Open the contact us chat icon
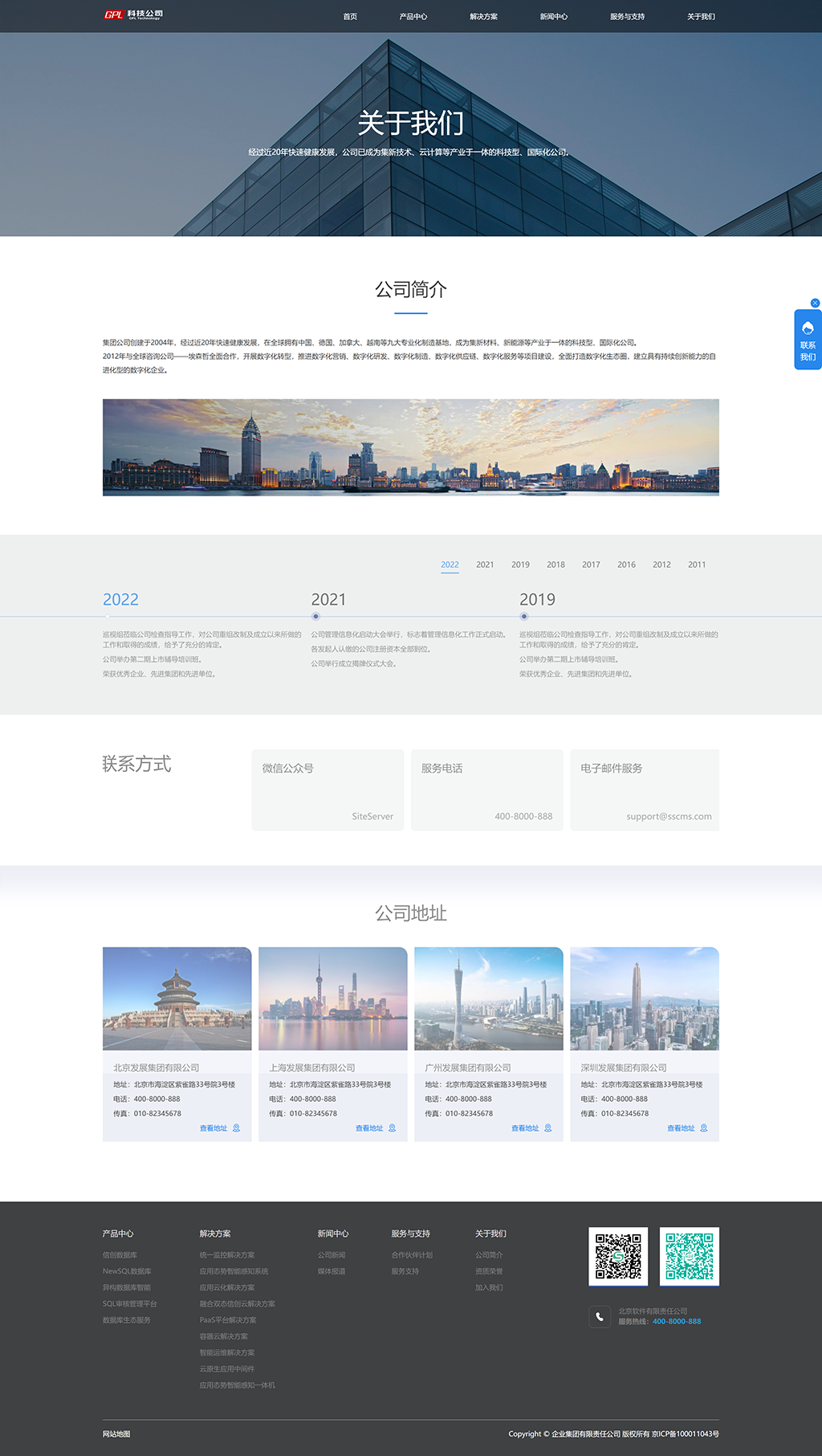This screenshot has width=822, height=1456. 808,328
